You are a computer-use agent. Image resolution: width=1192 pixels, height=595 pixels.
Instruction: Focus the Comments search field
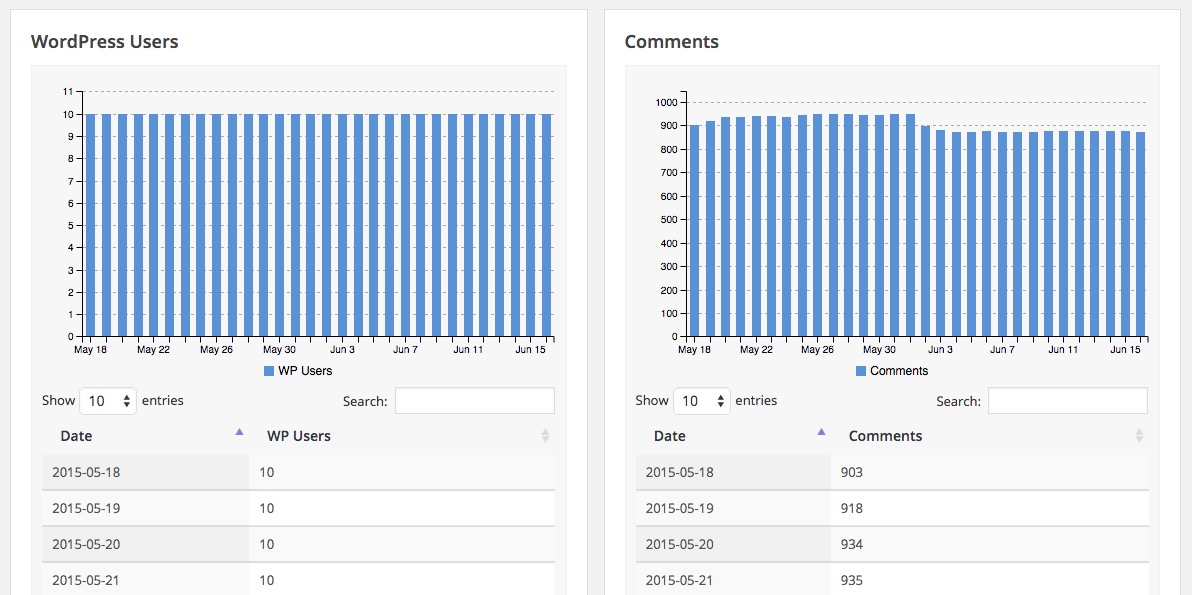[1067, 400]
